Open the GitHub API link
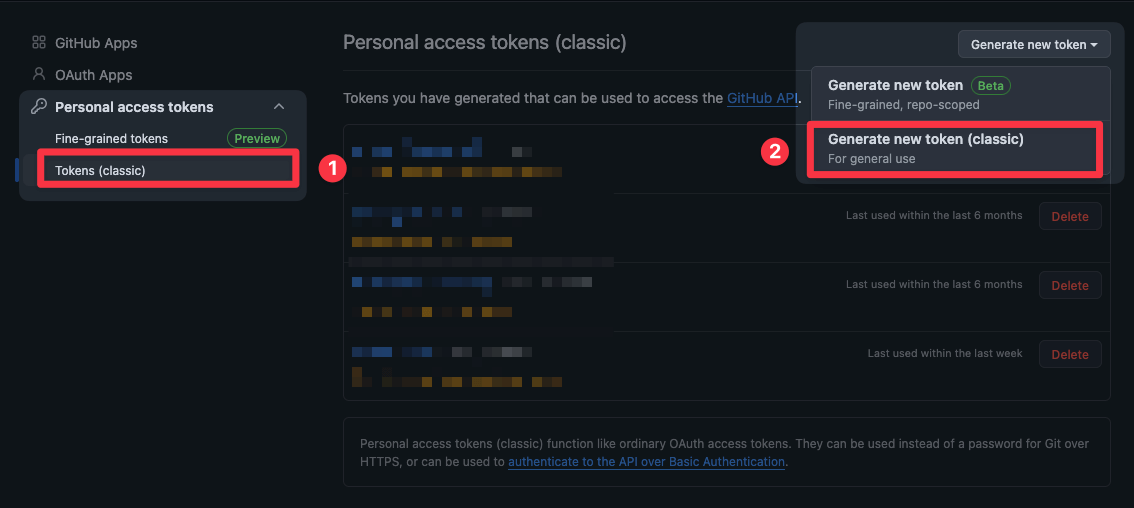The height and width of the screenshot is (508, 1134). click(763, 98)
